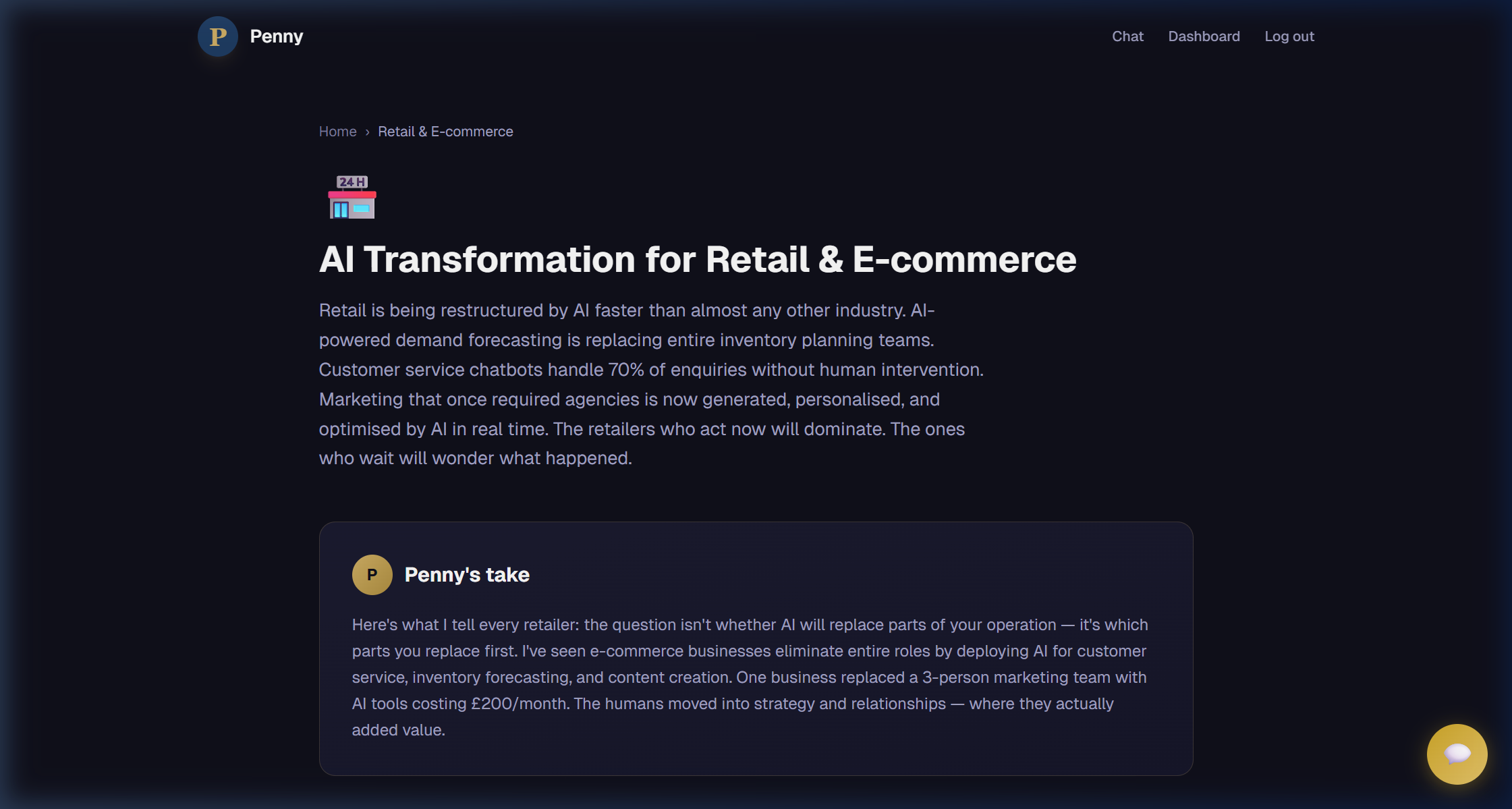Log out of Penny

1289,36
